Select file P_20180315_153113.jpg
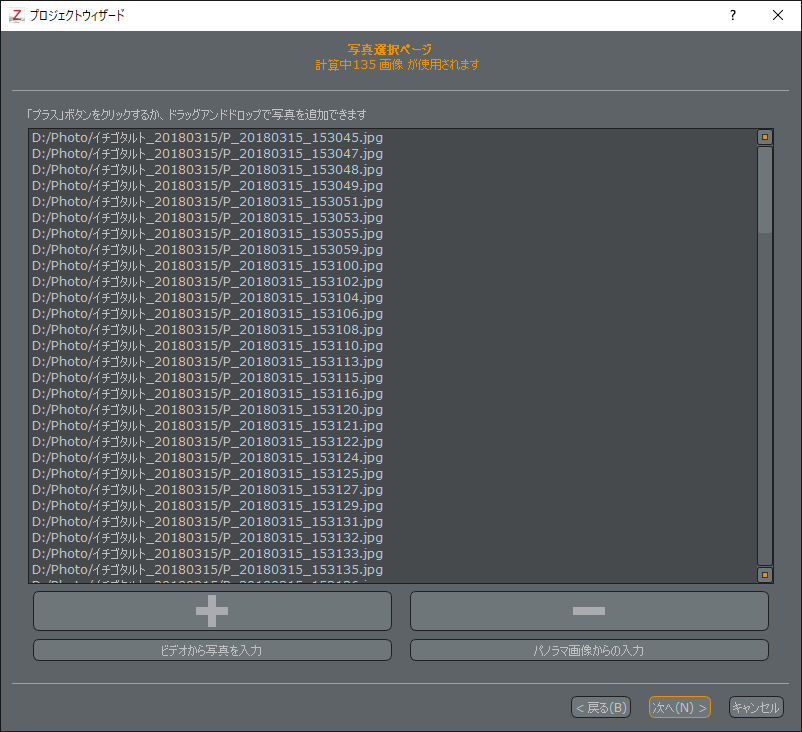The height and width of the screenshot is (732, 802). 393,362
